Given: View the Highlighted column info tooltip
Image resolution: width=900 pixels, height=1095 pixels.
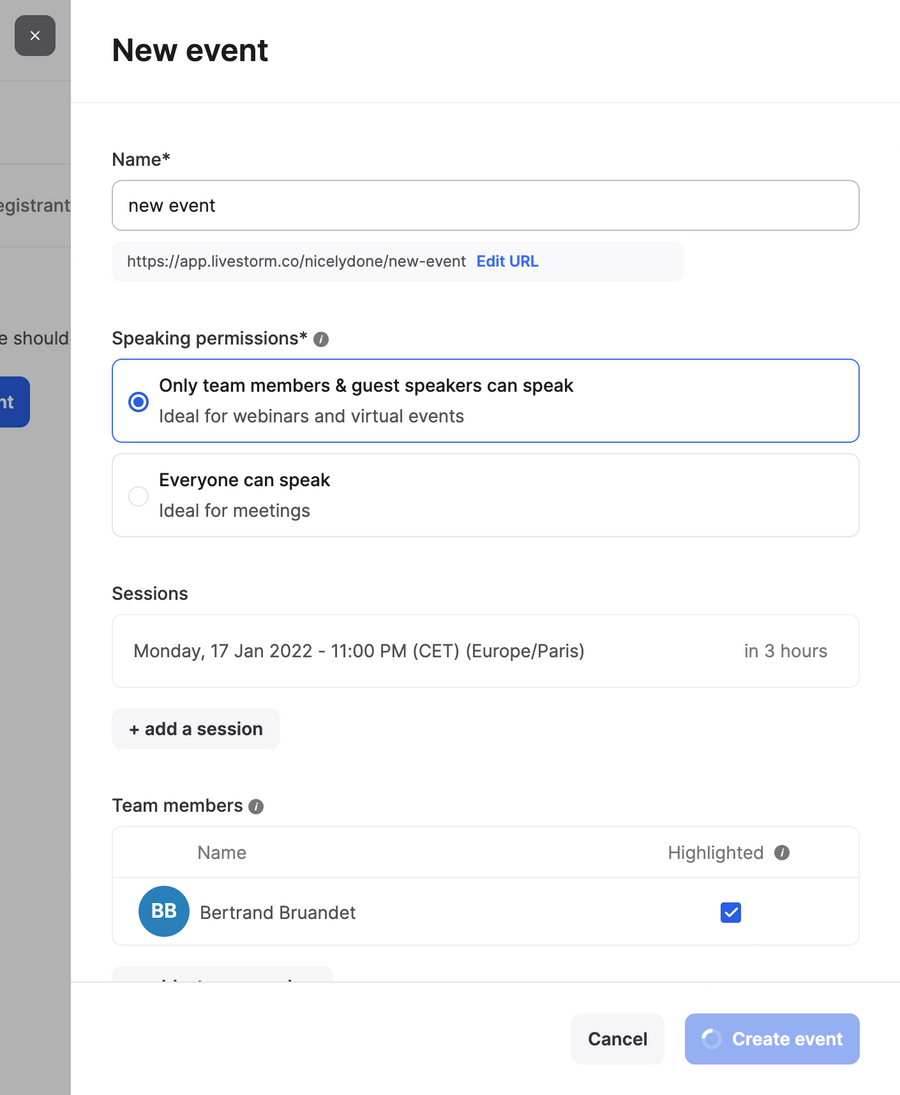Looking at the screenshot, I should (x=781, y=853).
